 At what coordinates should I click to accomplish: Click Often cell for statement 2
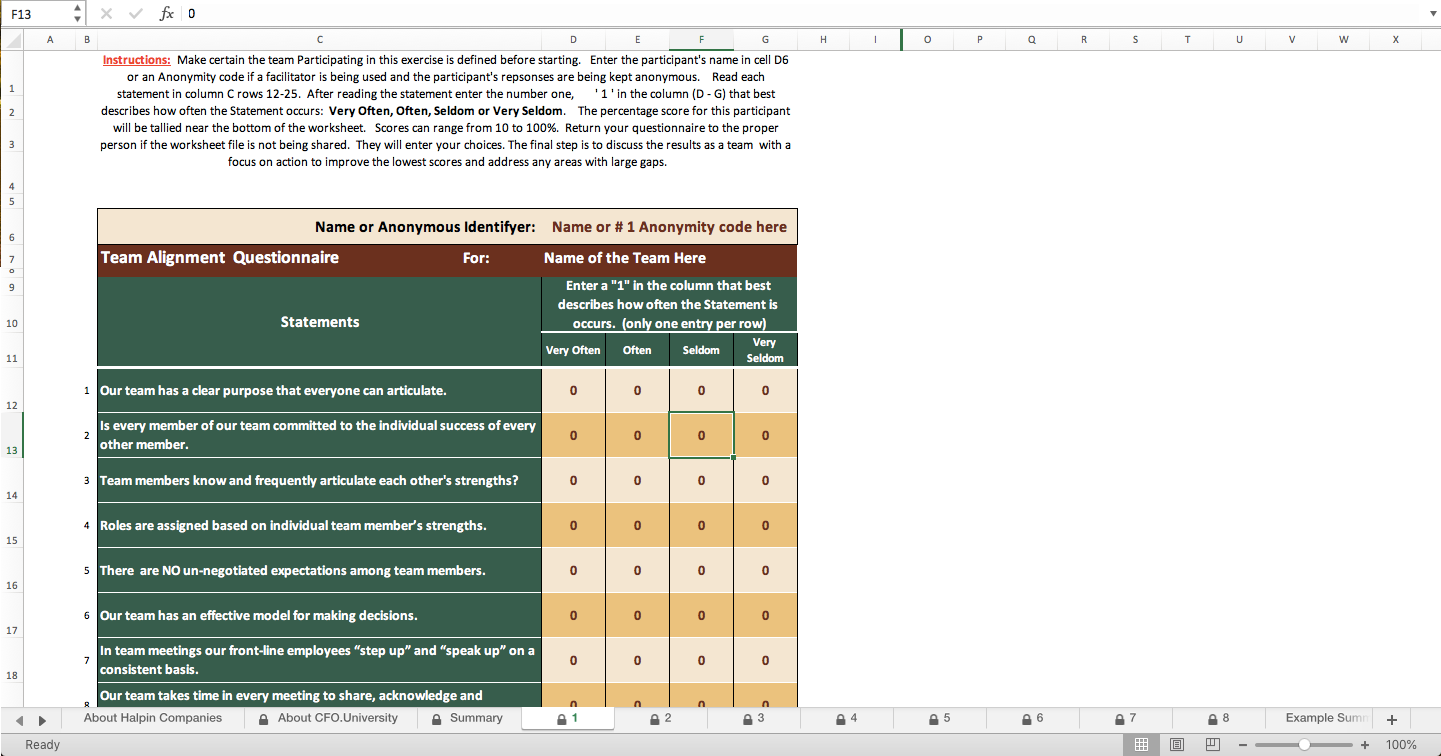tap(637, 436)
